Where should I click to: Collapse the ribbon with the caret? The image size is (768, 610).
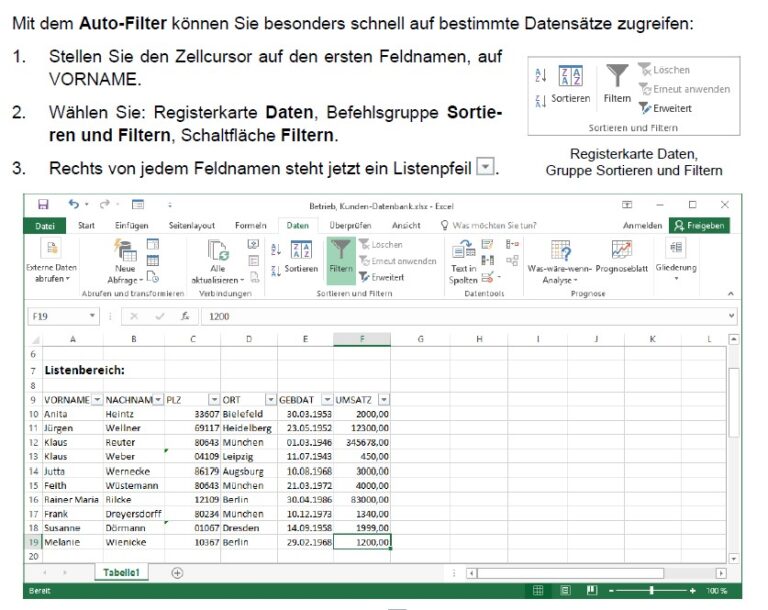pyautogui.click(x=731, y=293)
